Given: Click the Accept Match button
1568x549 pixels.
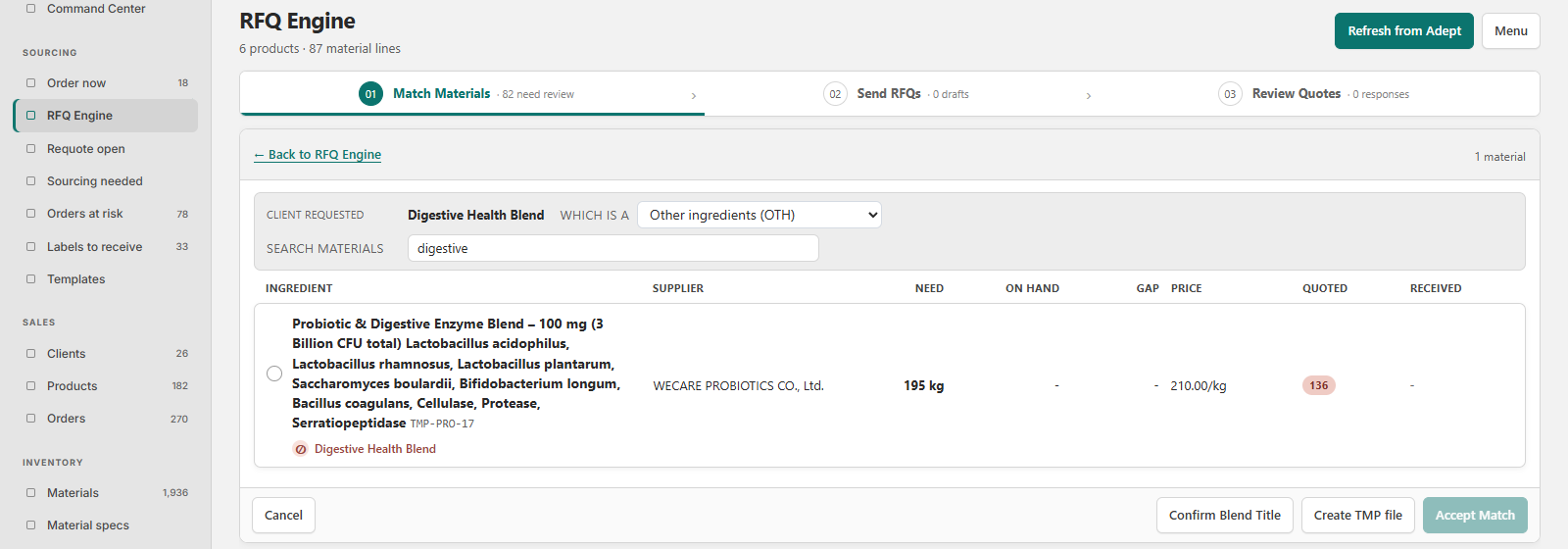Looking at the screenshot, I should (1475, 515).
